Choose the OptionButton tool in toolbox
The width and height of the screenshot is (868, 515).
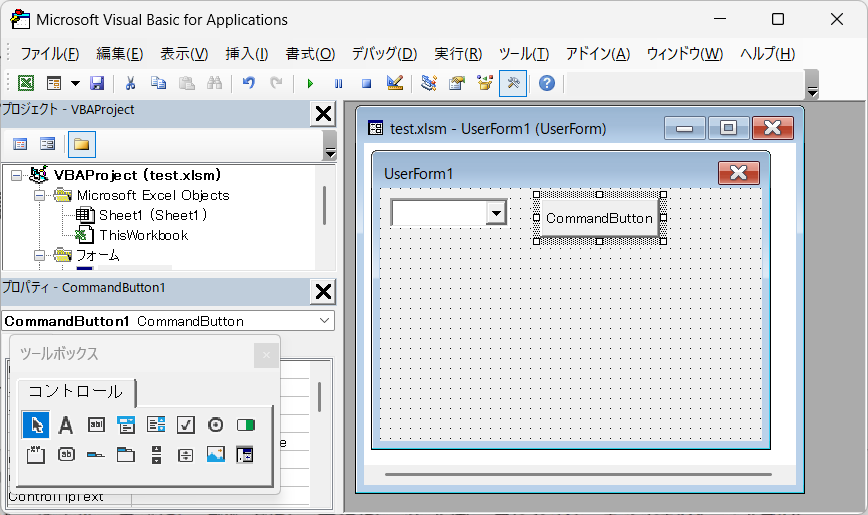(x=215, y=425)
